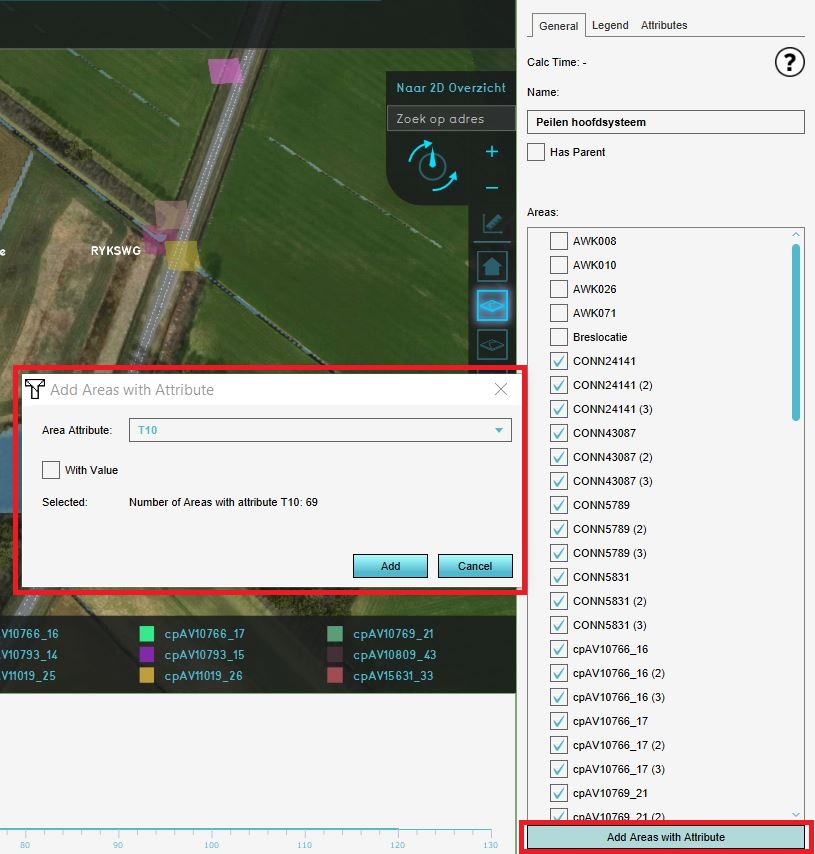Toggle the Has Parent checkbox
Image resolution: width=815 pixels, height=854 pixels.
point(536,152)
